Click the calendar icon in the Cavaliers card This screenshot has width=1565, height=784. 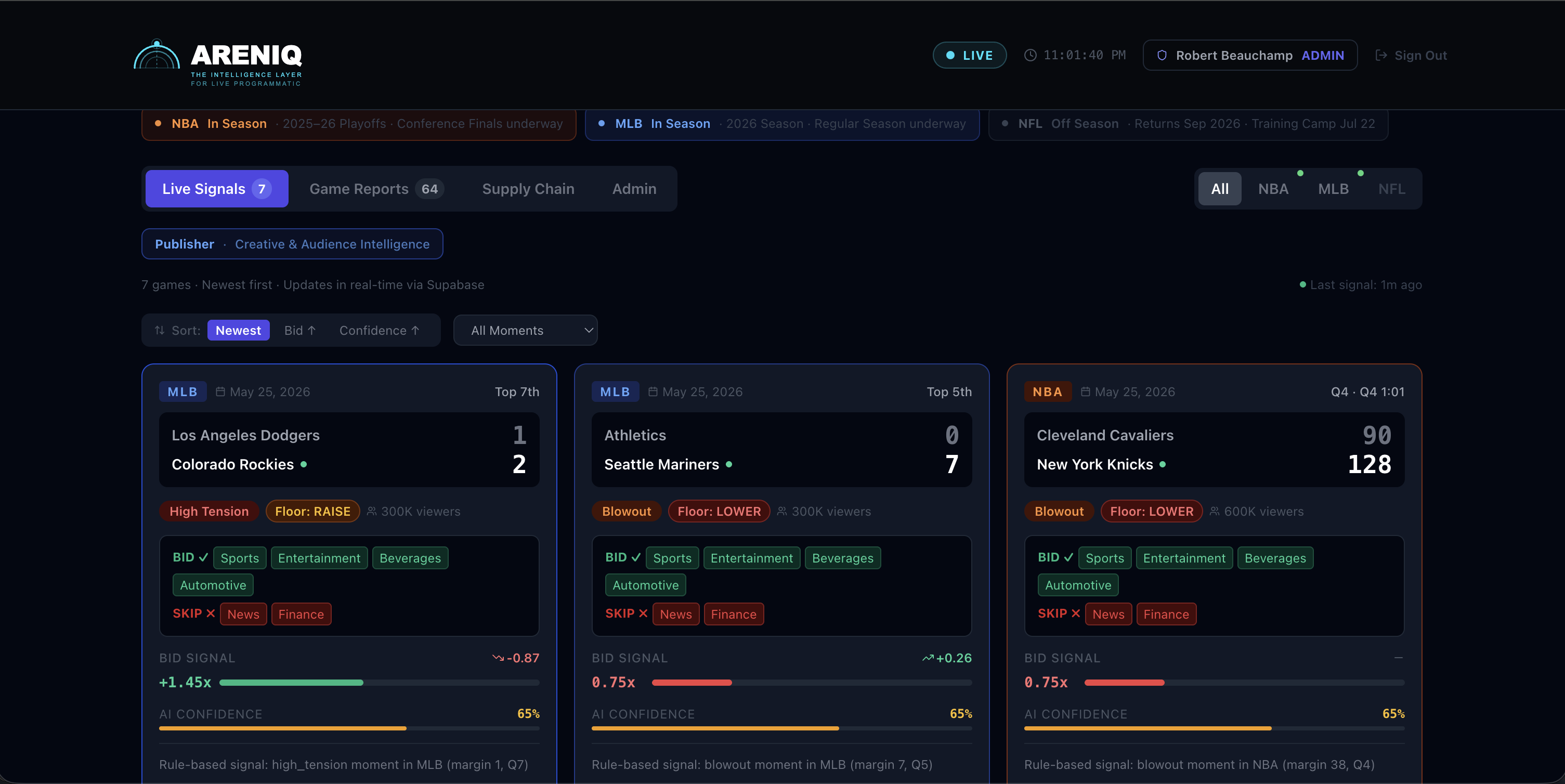point(1086,391)
